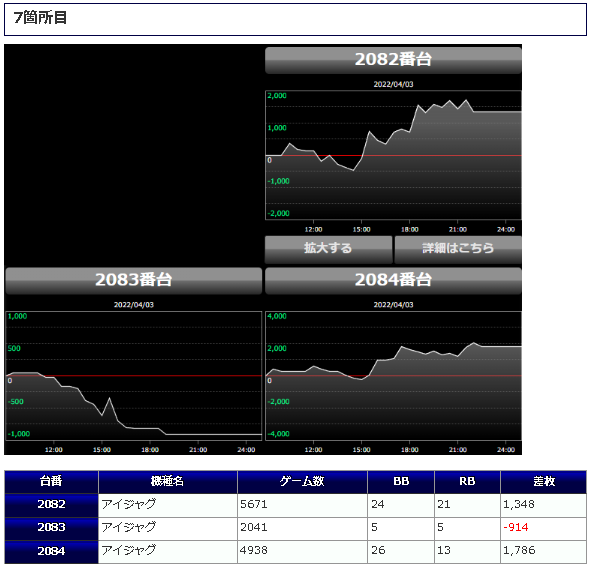The image size is (591, 570).
Task: Click the 台番 column header
Action: (51, 482)
